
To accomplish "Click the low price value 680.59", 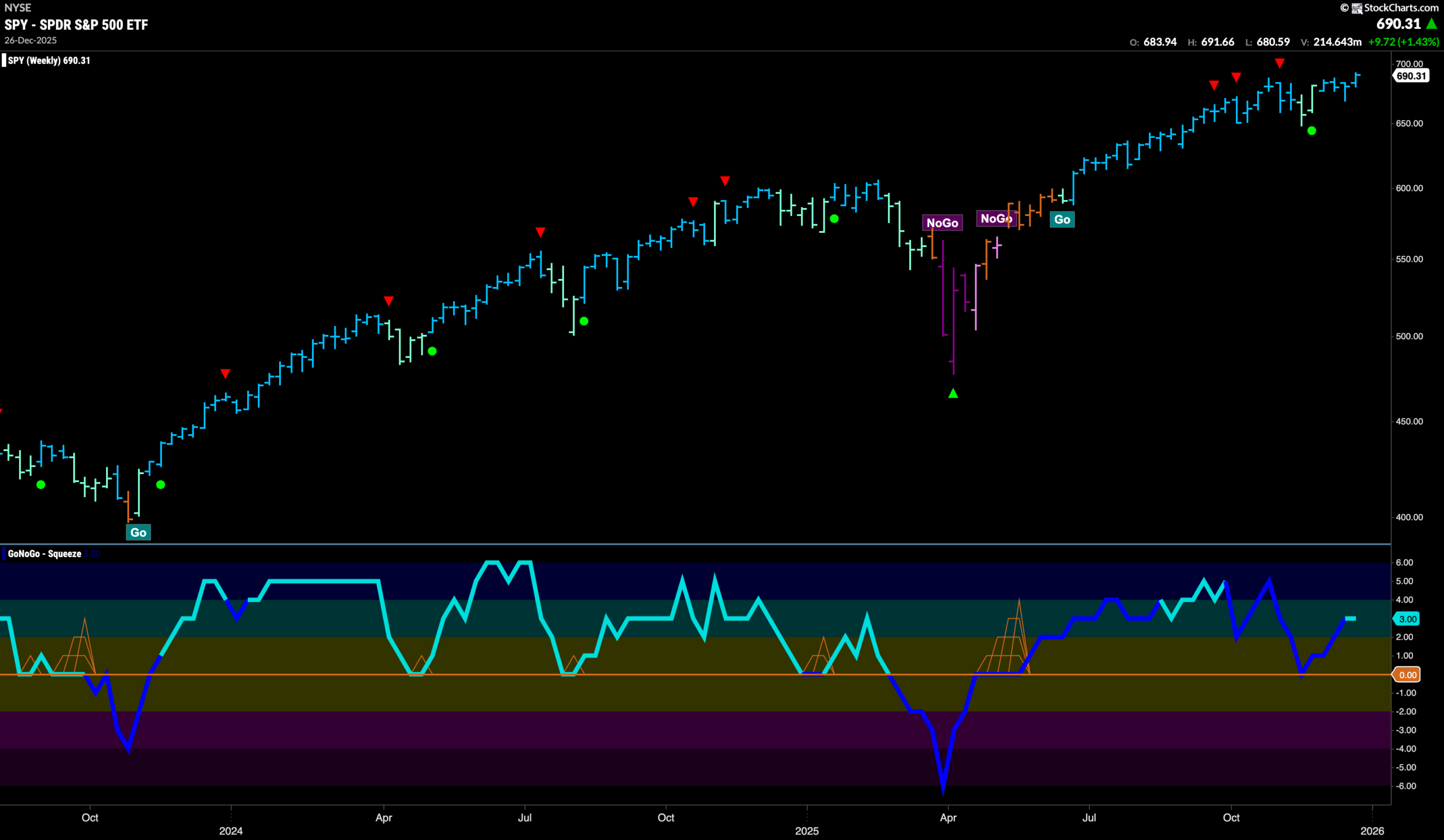I will (1273, 42).
